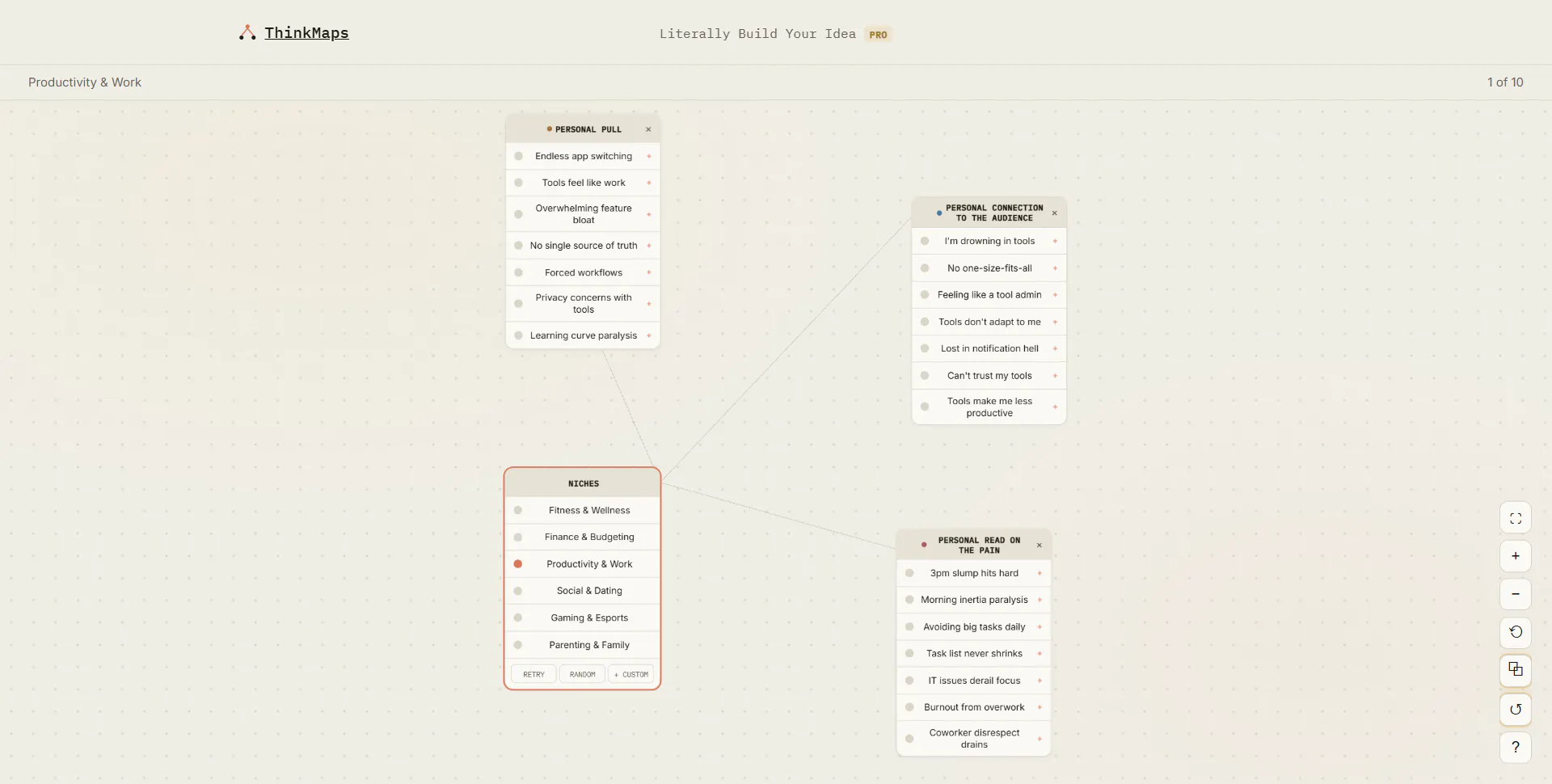Click the Burnout from overwork text

974,707
